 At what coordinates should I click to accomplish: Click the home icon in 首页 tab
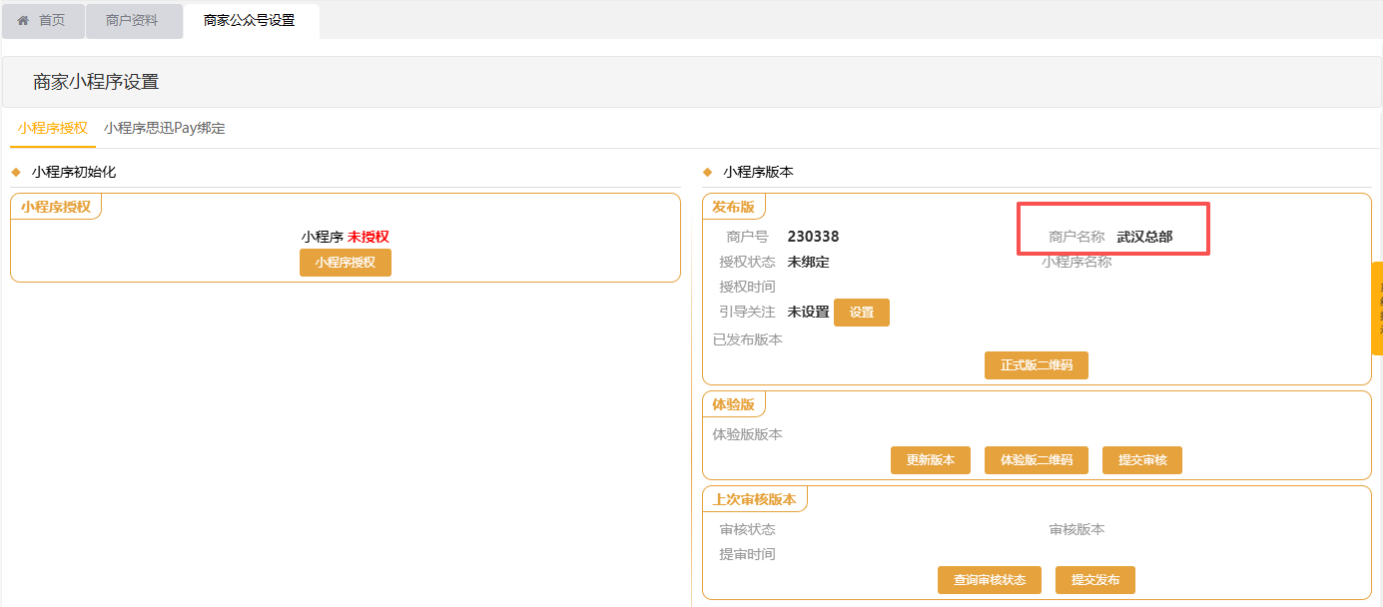(23, 20)
